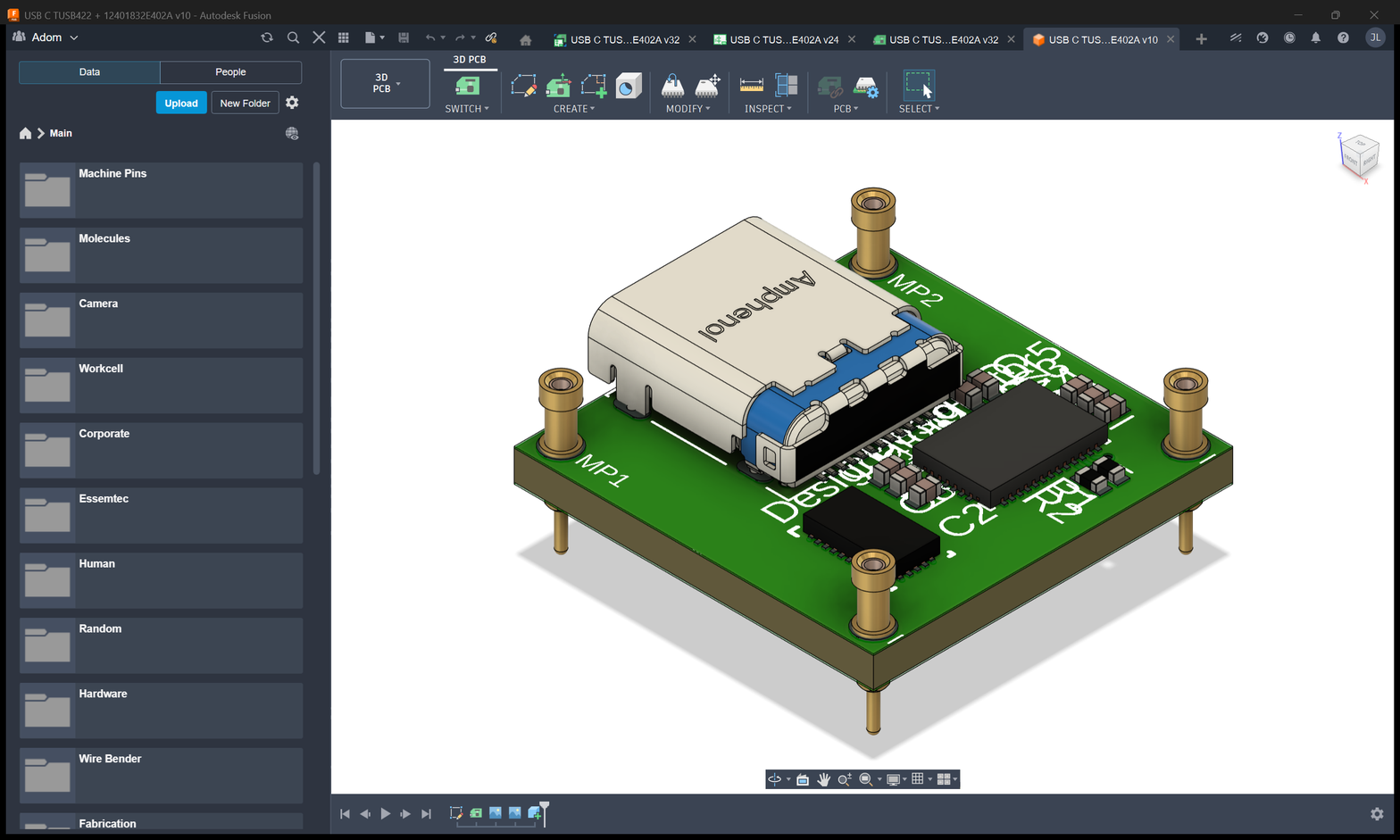
Task: Click the Create hole box icon
Action: pyautogui.click(x=629, y=86)
